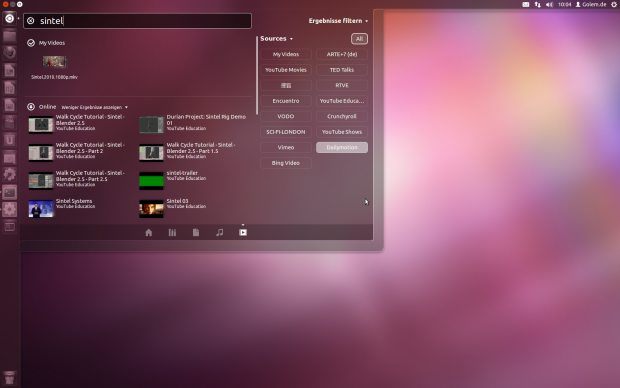The width and height of the screenshot is (620, 388).
Task: Open the sound volume indicator
Action: coord(549,4)
